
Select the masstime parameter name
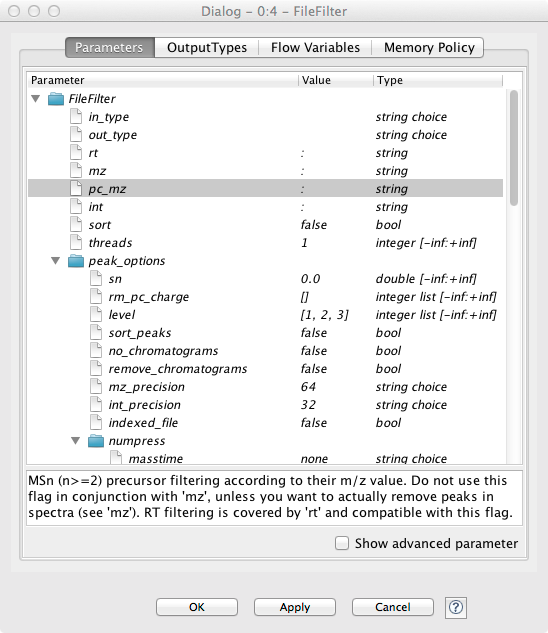point(155,459)
